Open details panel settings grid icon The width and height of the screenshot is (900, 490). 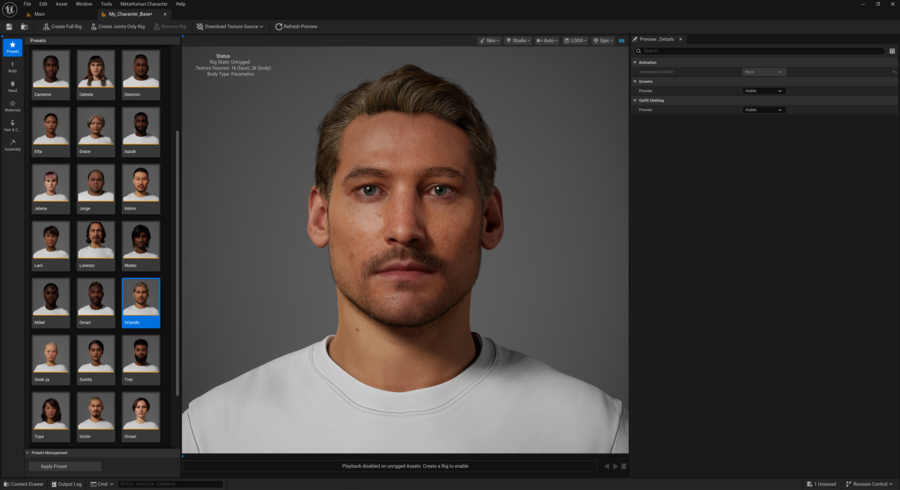coord(892,50)
